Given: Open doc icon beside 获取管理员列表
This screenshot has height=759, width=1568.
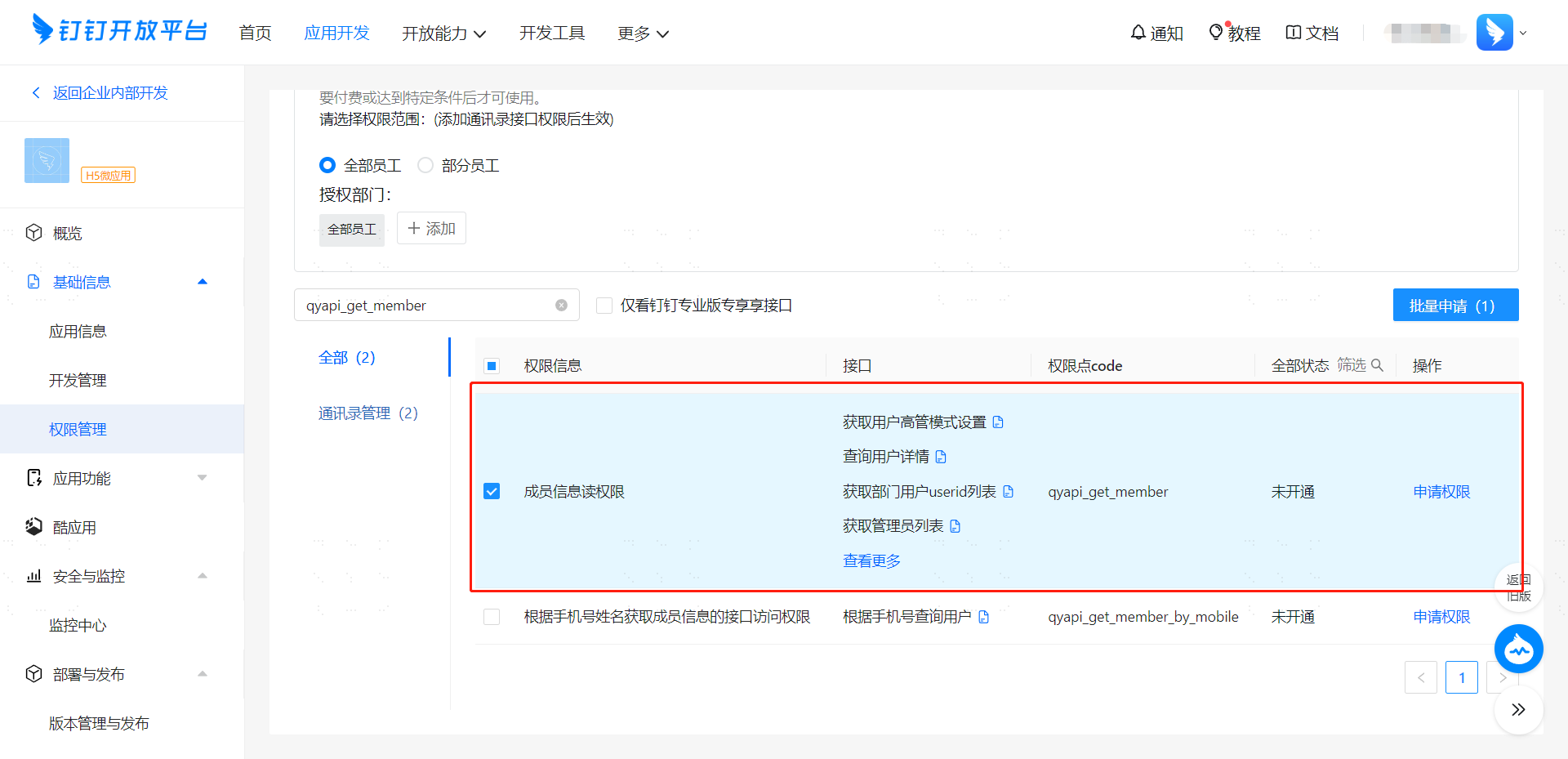Looking at the screenshot, I should pyautogui.click(x=955, y=526).
